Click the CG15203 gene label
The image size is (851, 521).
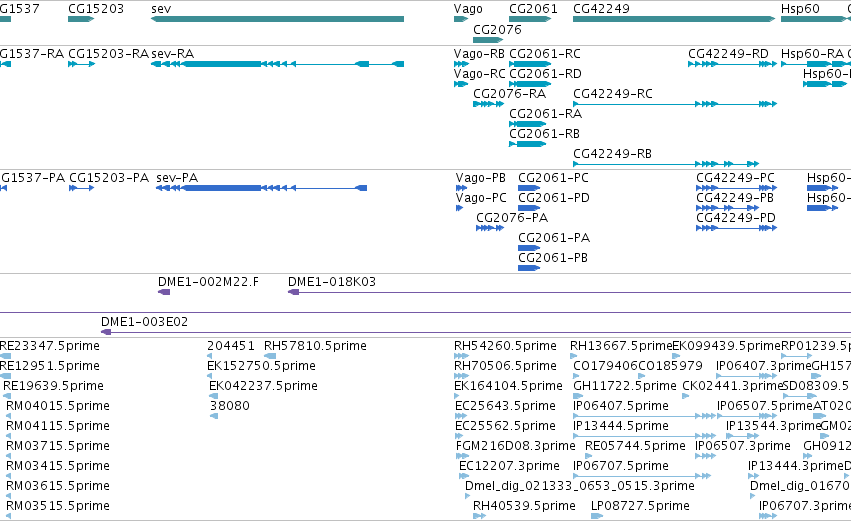pyautogui.click(x=96, y=9)
